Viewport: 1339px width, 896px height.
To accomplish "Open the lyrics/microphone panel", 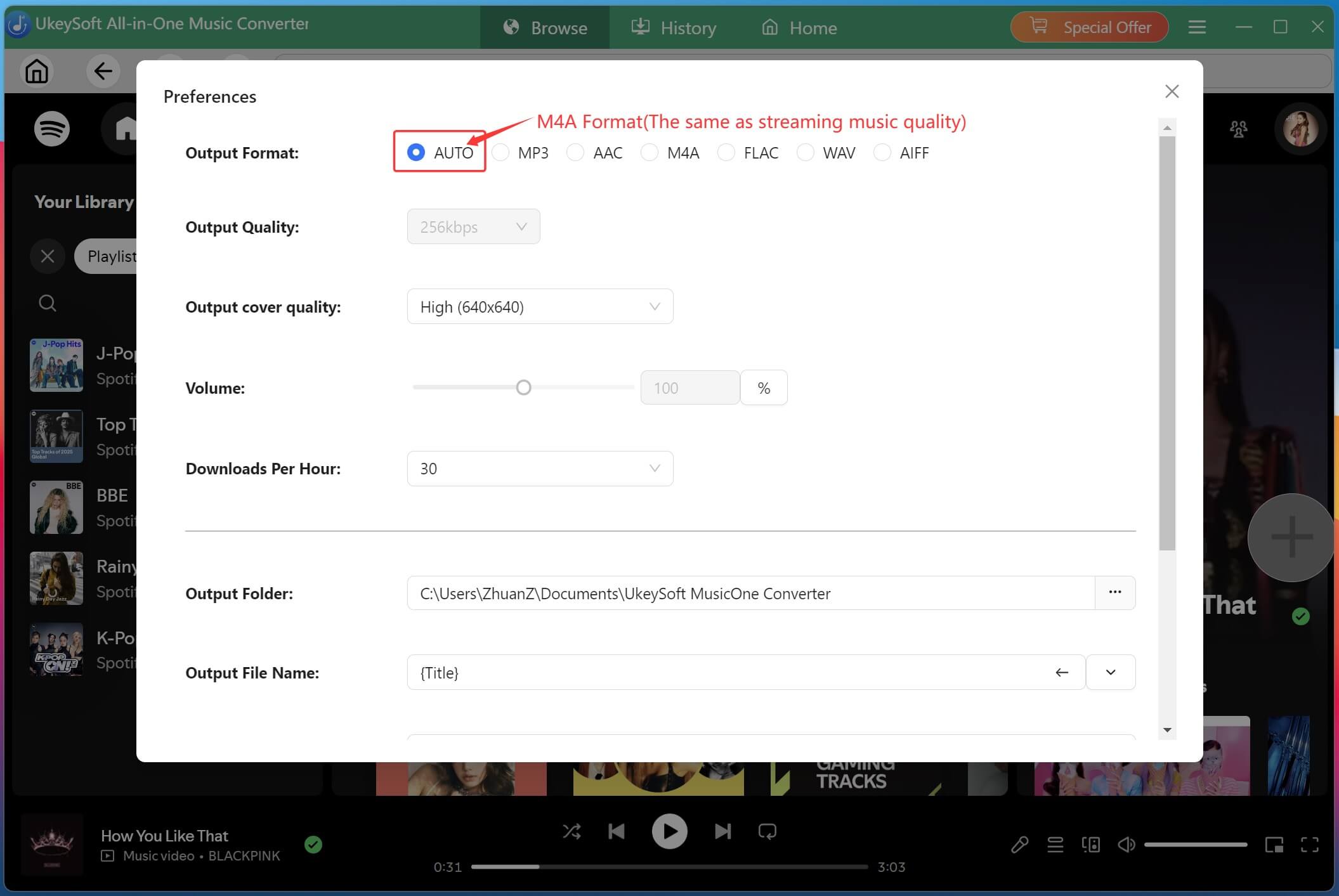I will tap(1019, 844).
